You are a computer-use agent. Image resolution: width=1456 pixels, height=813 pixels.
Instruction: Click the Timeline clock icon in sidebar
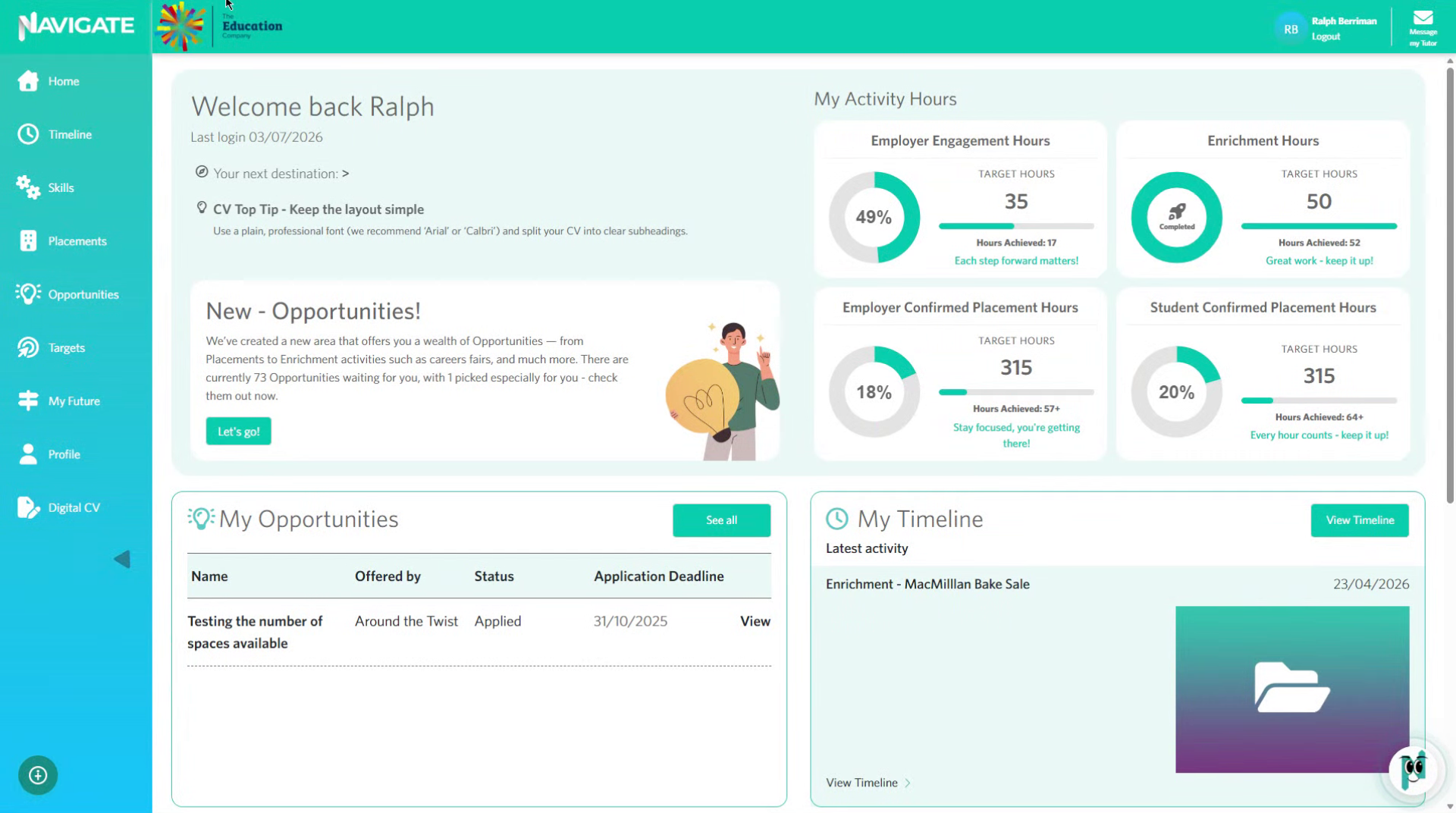28,134
